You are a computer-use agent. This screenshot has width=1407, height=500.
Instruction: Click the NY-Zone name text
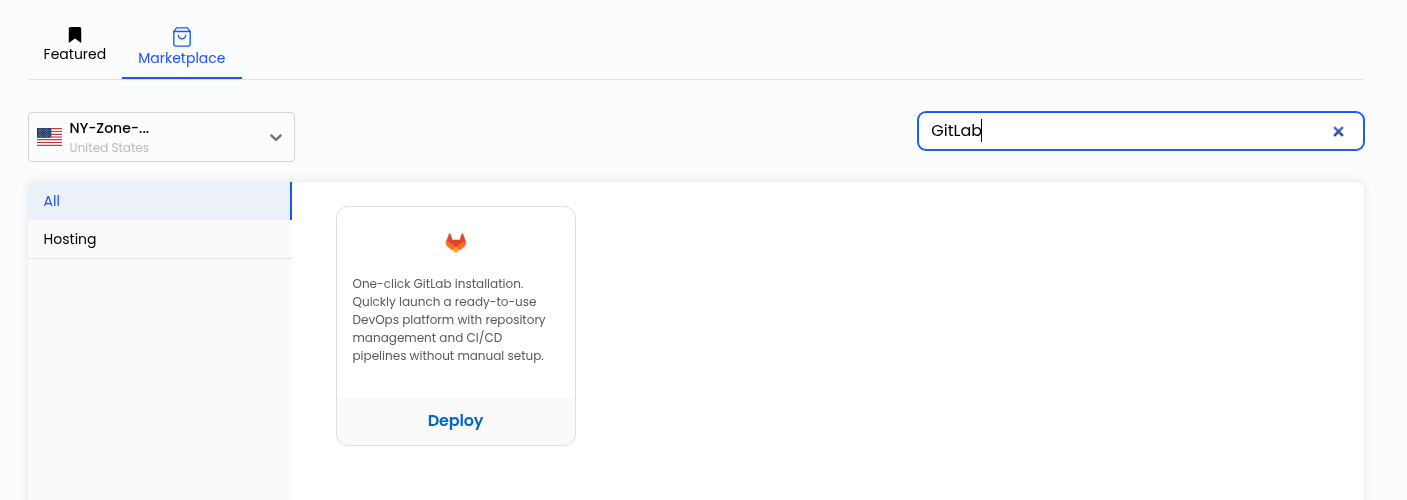[109, 128]
